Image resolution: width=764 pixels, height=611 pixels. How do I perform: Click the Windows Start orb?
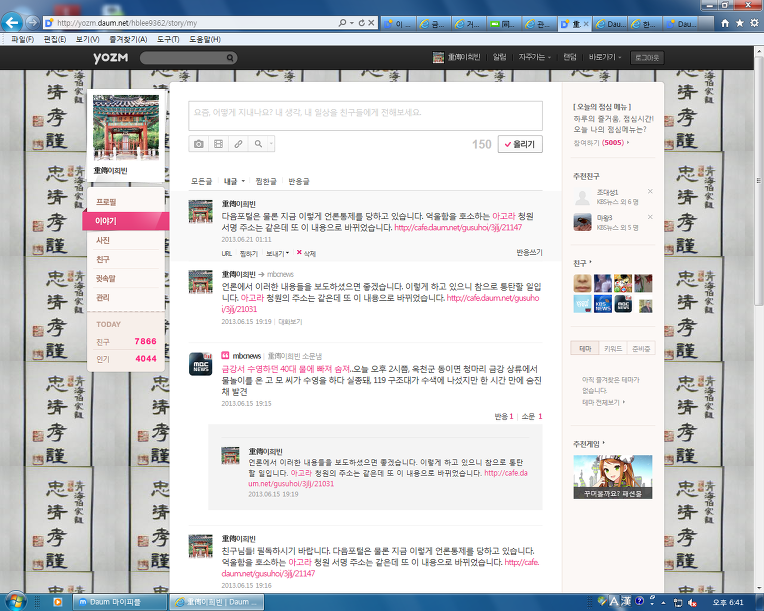[x=15, y=602]
